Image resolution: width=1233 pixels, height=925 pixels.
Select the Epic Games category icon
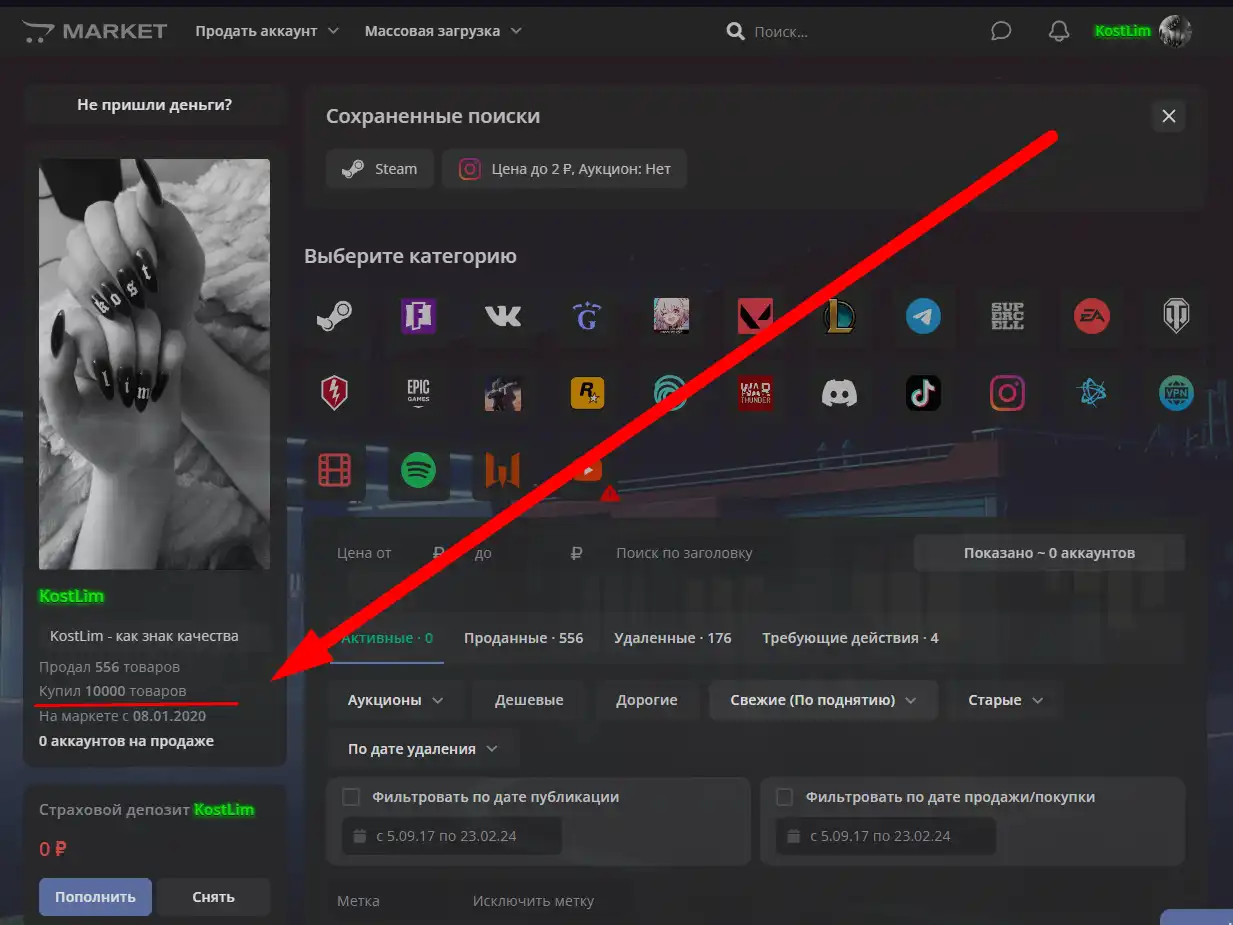(x=419, y=393)
